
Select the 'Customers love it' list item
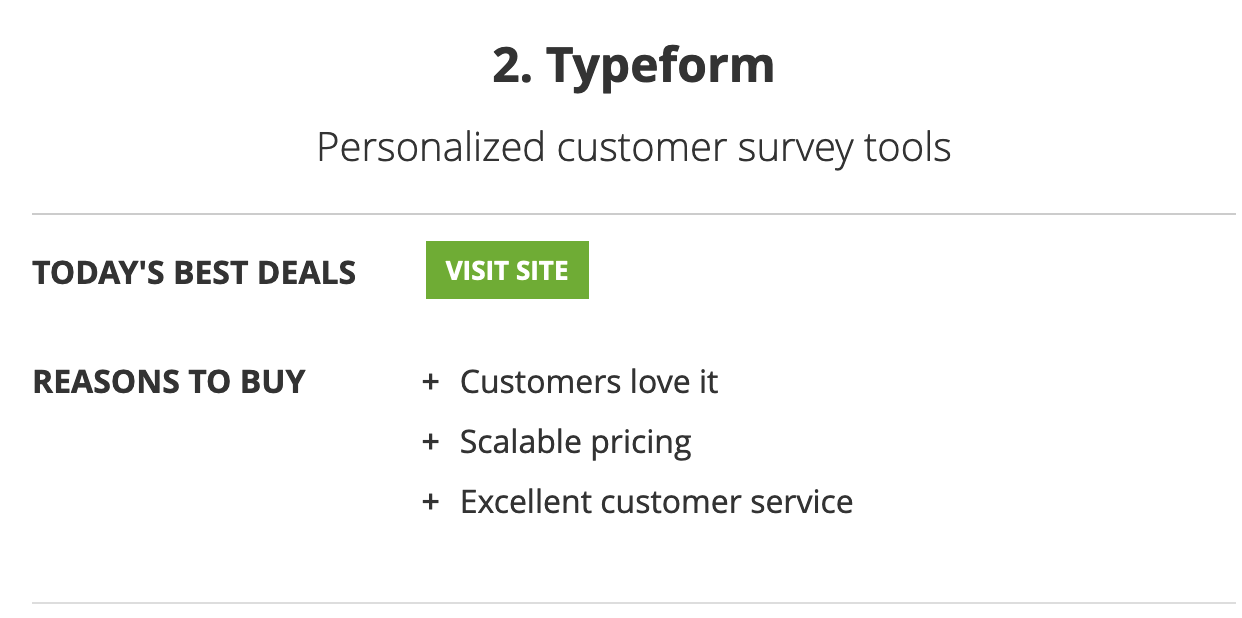589,382
